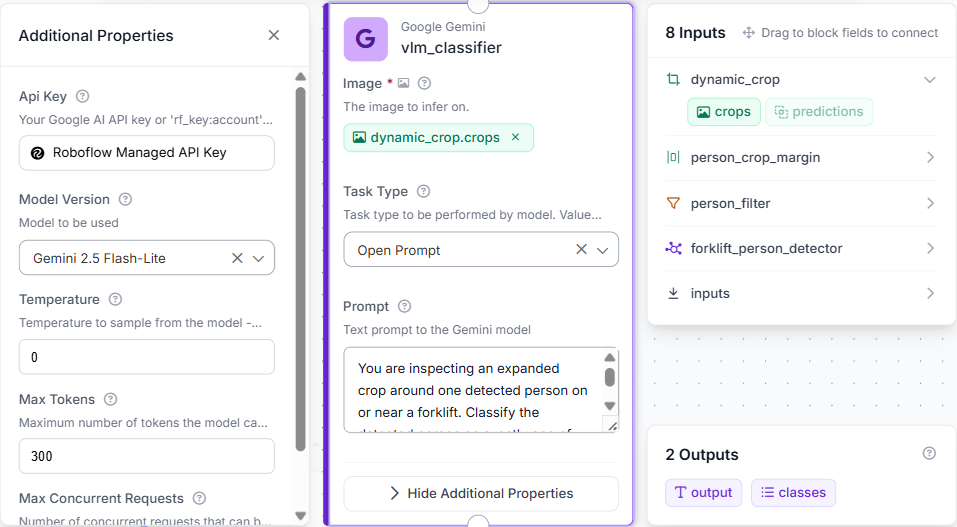Remove the dynamic_crop.crops image selection
957x527 pixels.
point(516,137)
